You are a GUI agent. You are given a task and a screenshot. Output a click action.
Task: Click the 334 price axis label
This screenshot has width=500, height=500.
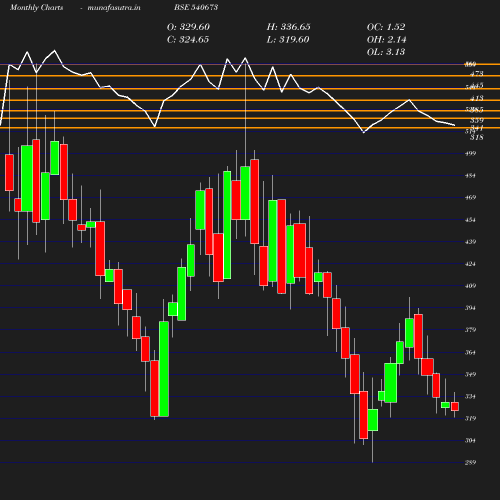(470, 397)
